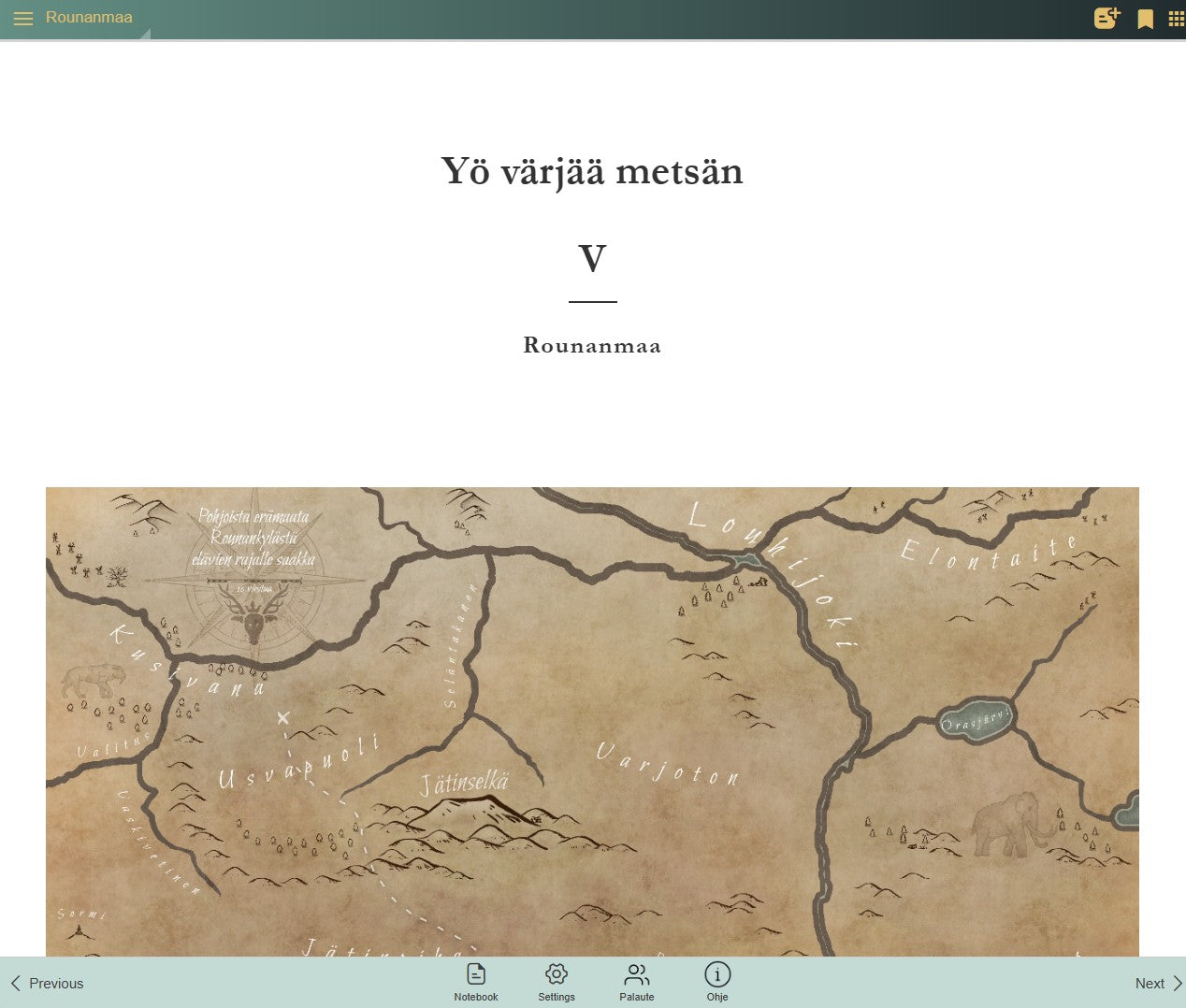Click the Jätinselkä mountain label on the map
The image size is (1186, 1008).
point(464,784)
